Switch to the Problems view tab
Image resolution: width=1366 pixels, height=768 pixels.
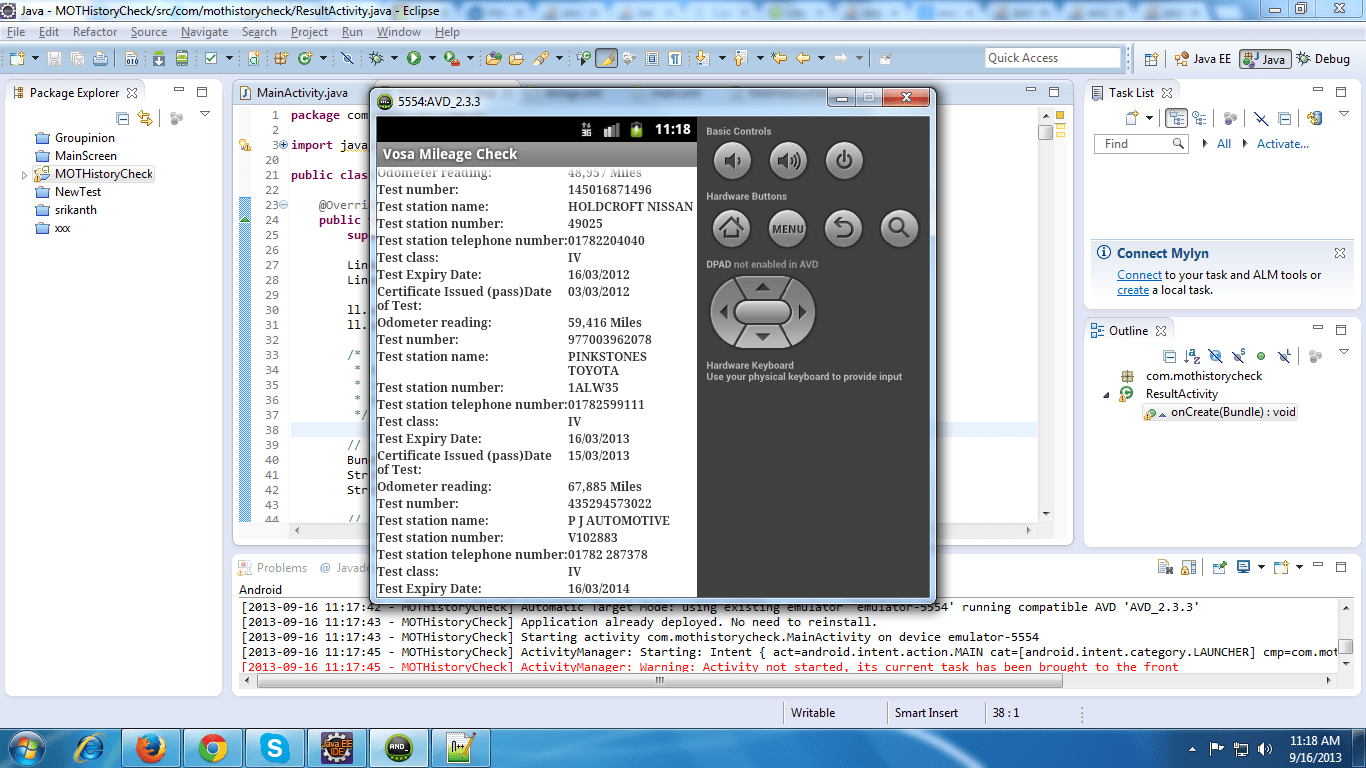[x=273, y=568]
